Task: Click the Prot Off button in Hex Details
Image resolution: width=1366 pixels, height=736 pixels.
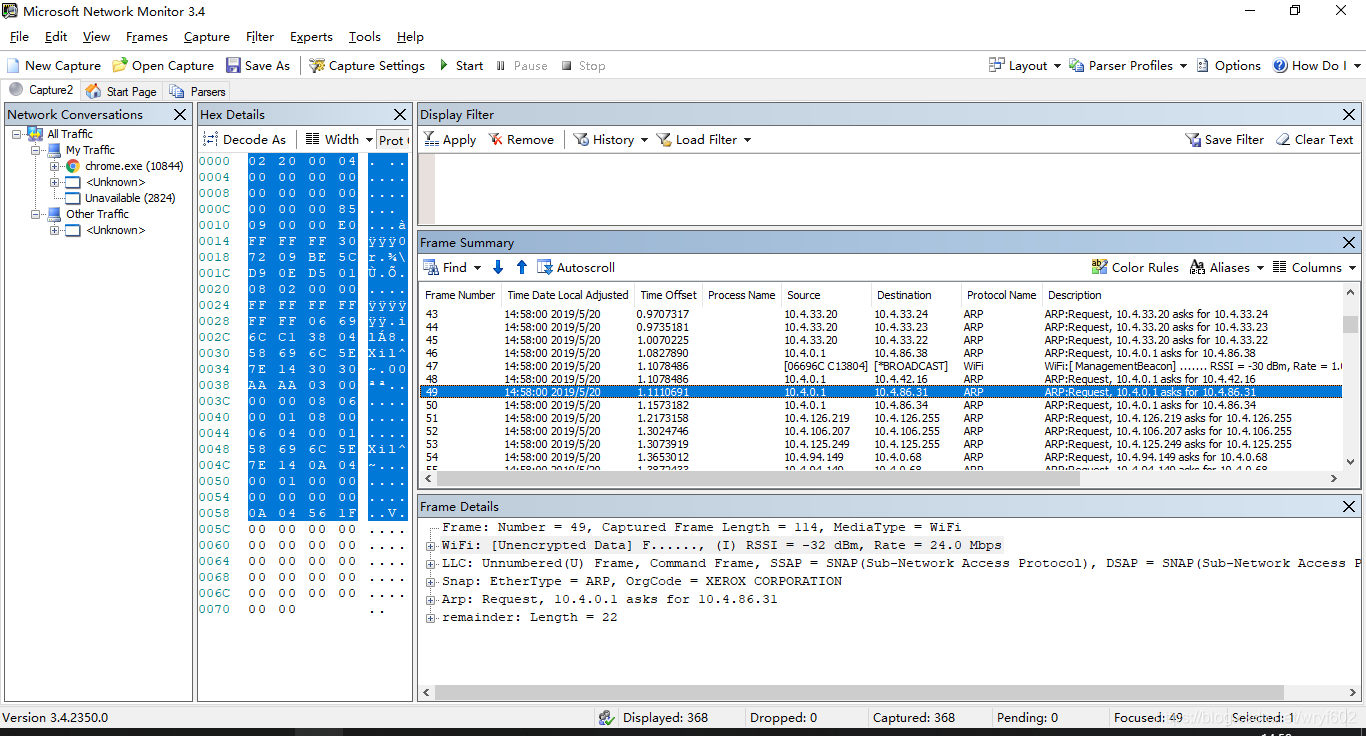Action: [x=393, y=140]
